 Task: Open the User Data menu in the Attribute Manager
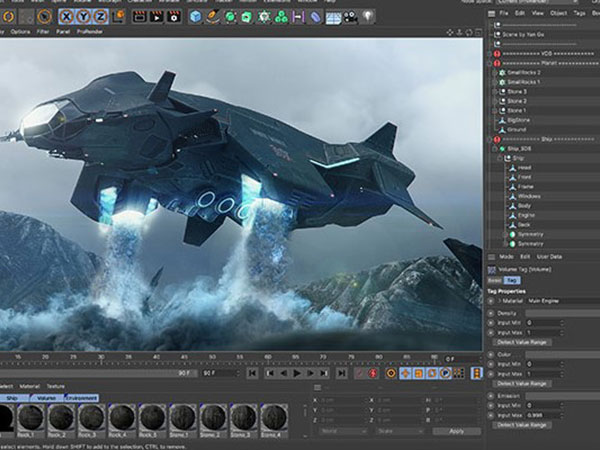pos(549,257)
